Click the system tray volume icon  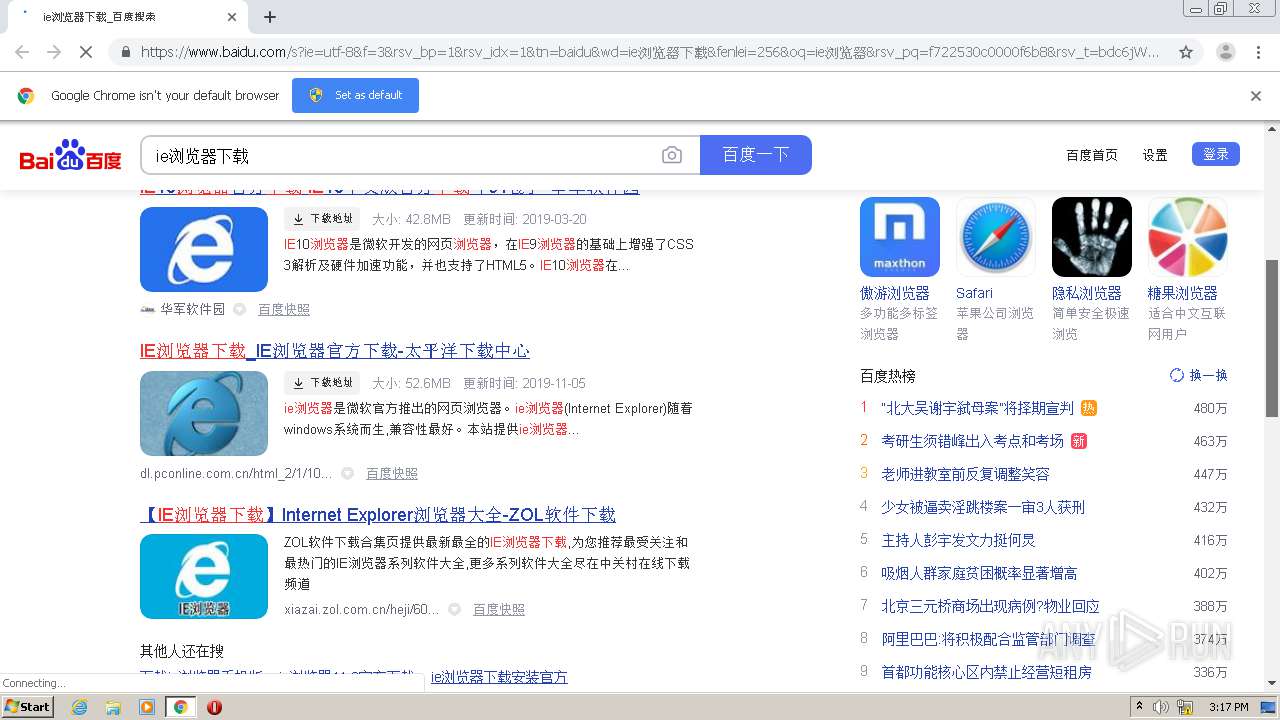(x=1160, y=707)
